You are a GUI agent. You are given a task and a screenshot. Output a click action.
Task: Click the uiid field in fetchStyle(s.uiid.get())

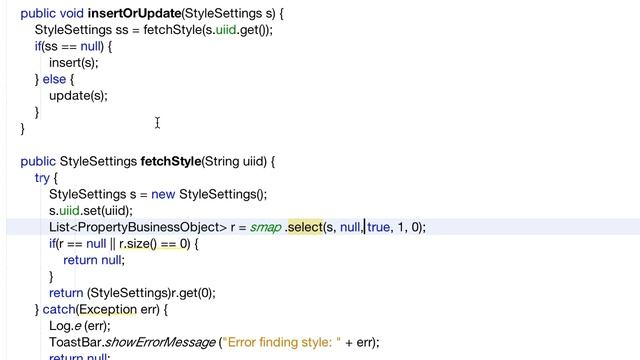click(226, 30)
